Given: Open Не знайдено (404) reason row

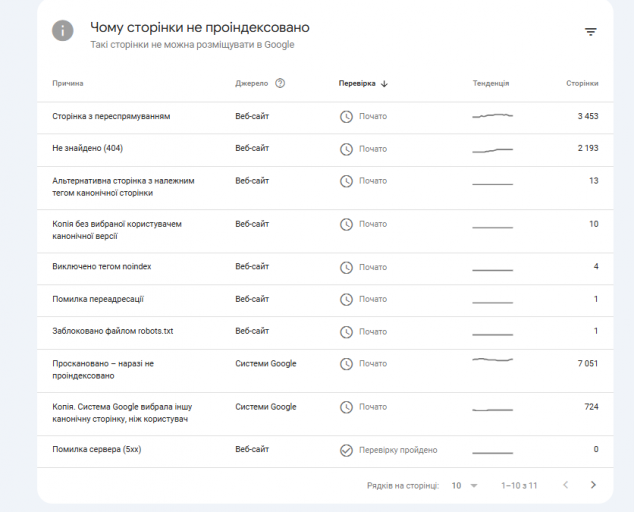Looking at the screenshot, I should click(325, 150).
